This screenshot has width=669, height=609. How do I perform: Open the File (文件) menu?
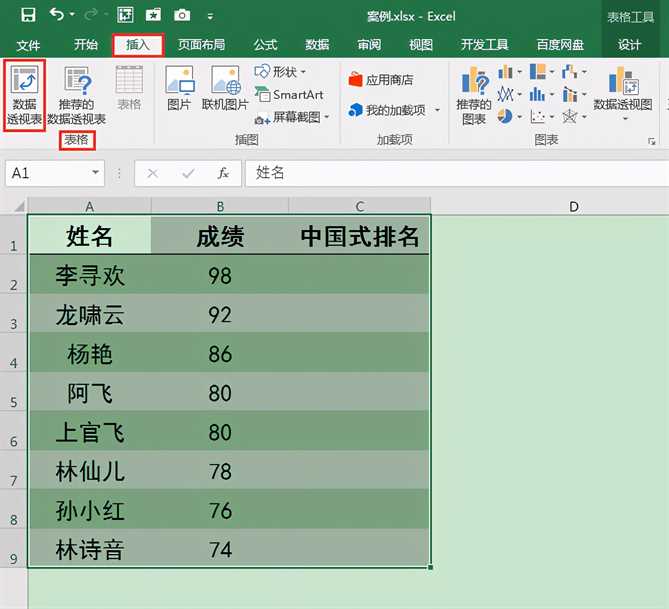[x=28, y=45]
